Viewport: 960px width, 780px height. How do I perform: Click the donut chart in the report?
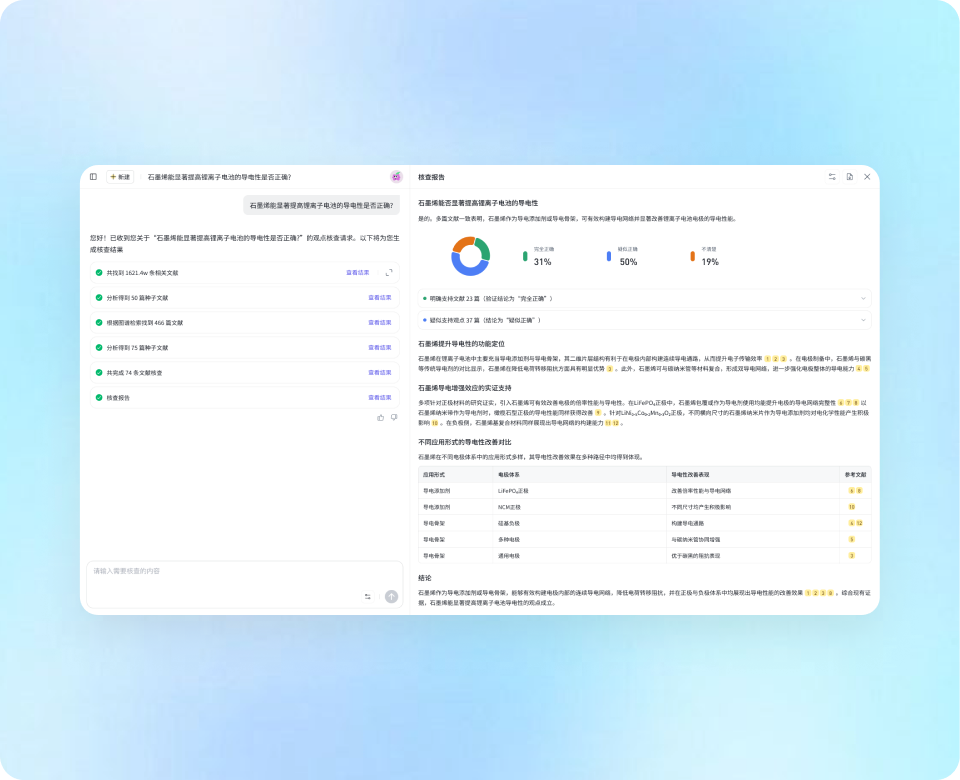[470, 256]
